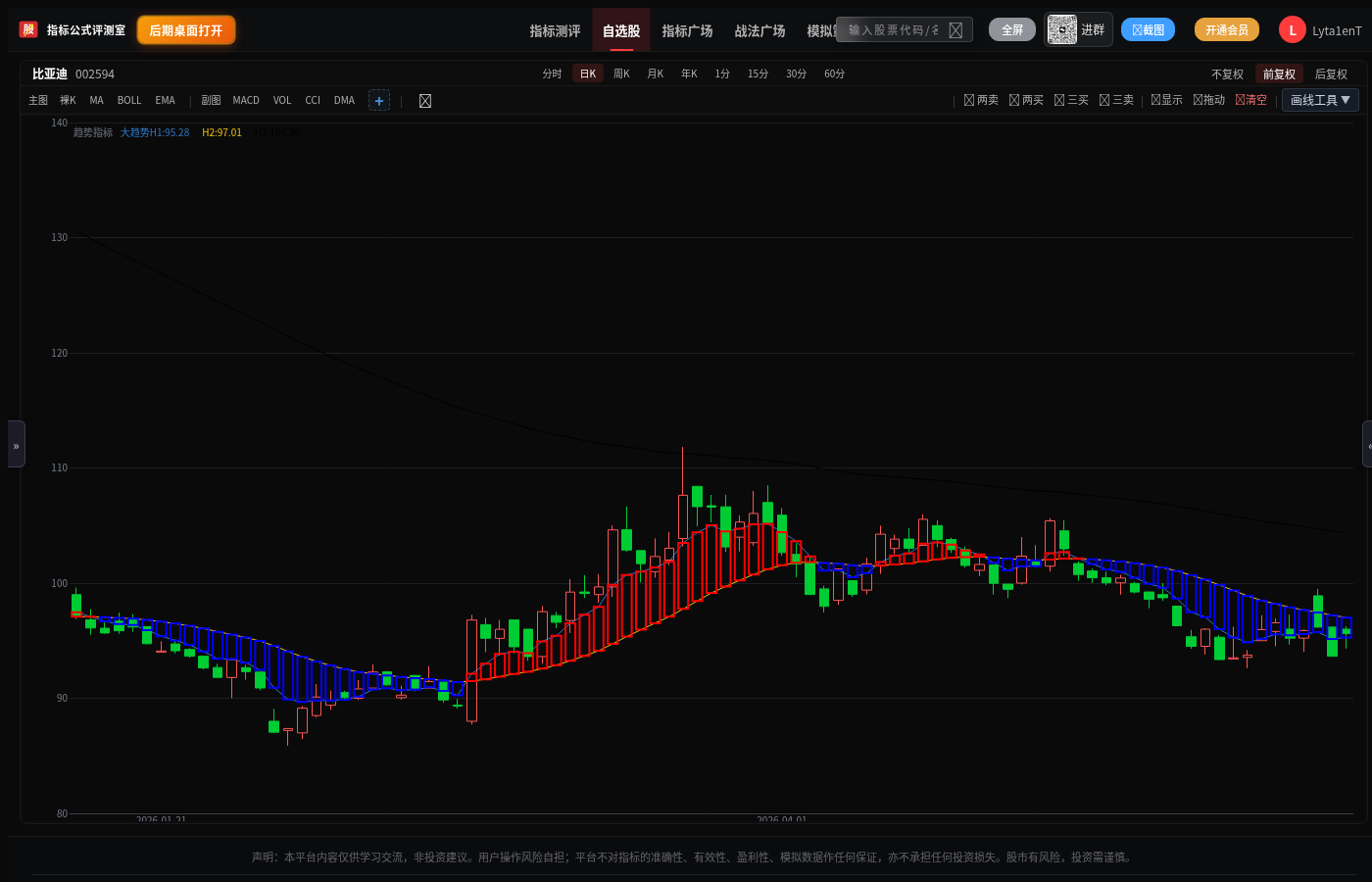Click the 开通会员 membership button
Viewport: 1372px width, 882px height.
coord(1227,29)
